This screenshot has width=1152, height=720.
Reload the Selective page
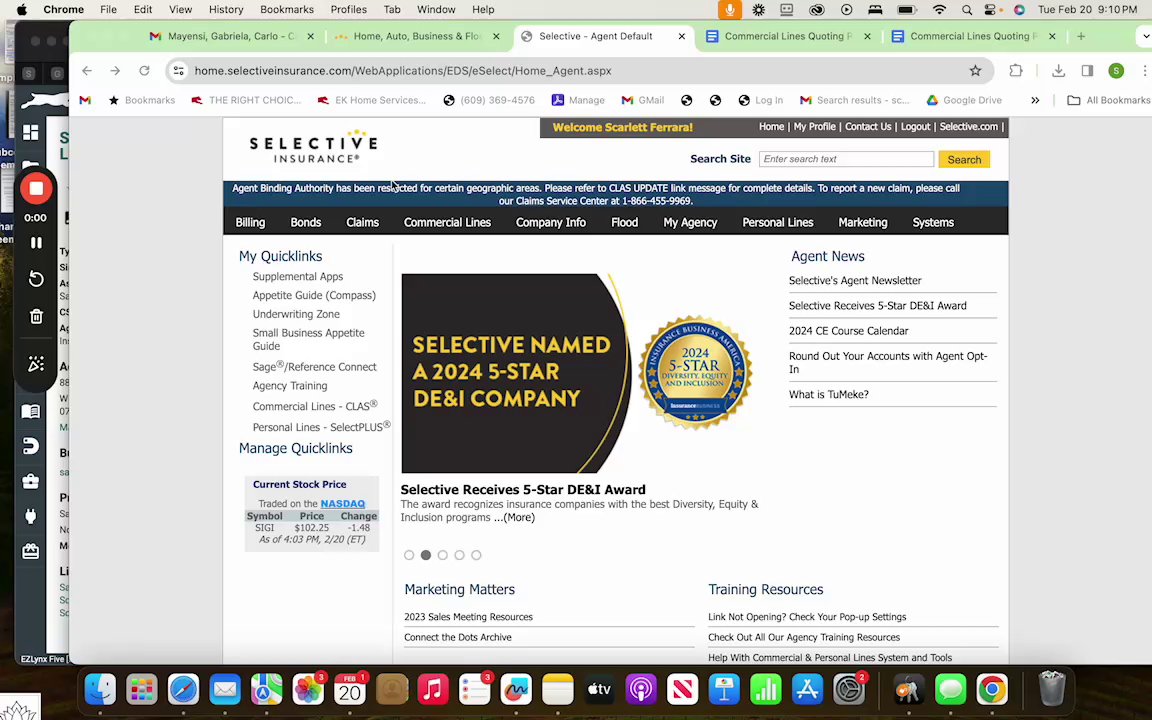point(144,71)
